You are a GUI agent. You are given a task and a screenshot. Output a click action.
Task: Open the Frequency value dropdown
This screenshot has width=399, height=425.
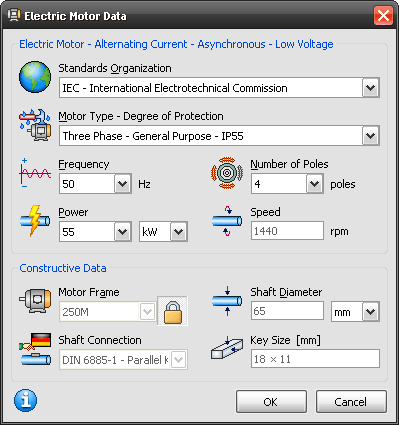[123, 184]
